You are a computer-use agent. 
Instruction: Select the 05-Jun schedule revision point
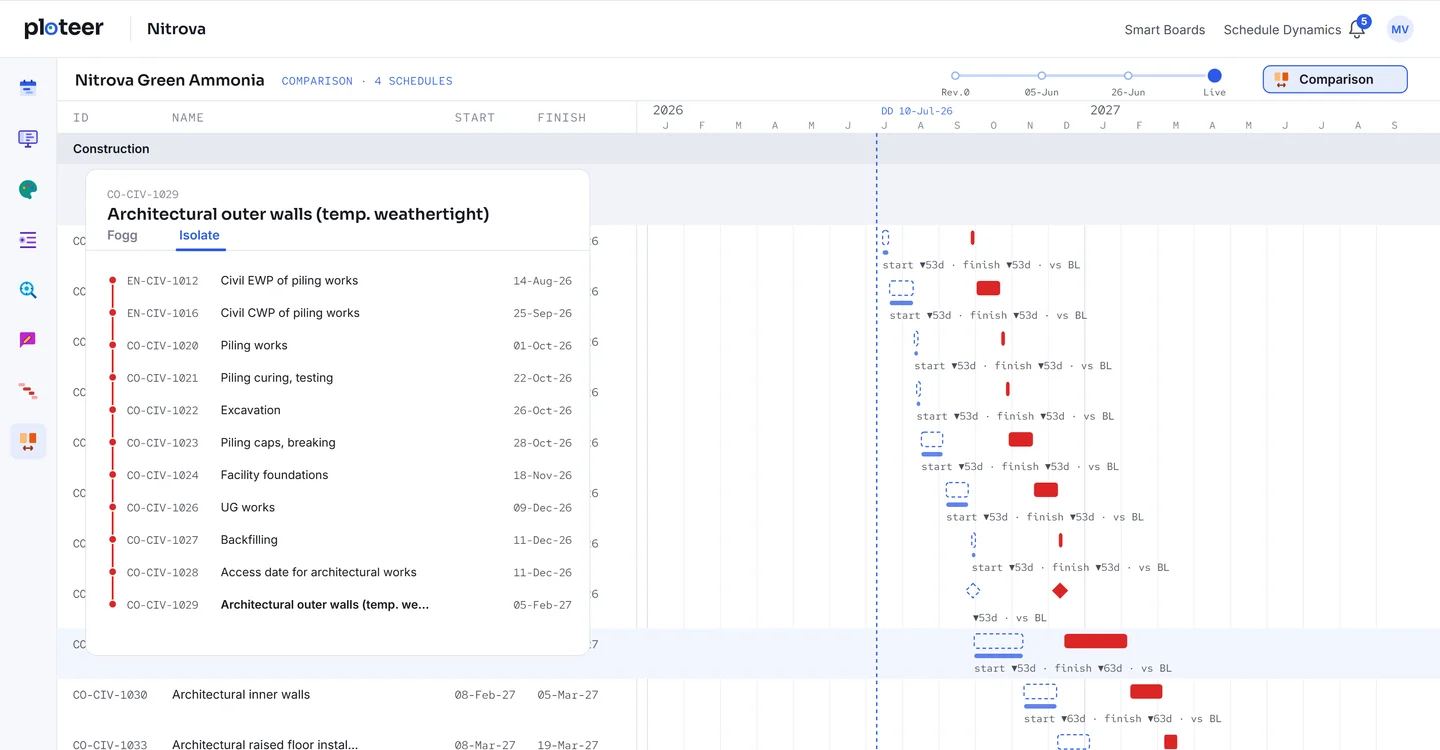(1041, 76)
